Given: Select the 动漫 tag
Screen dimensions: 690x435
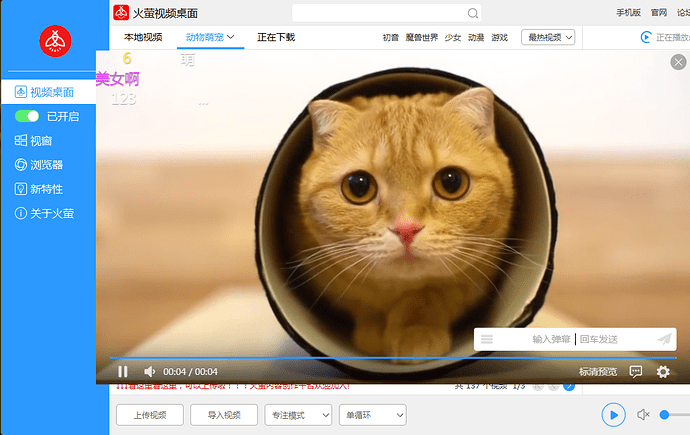Looking at the screenshot, I should click(476, 37).
